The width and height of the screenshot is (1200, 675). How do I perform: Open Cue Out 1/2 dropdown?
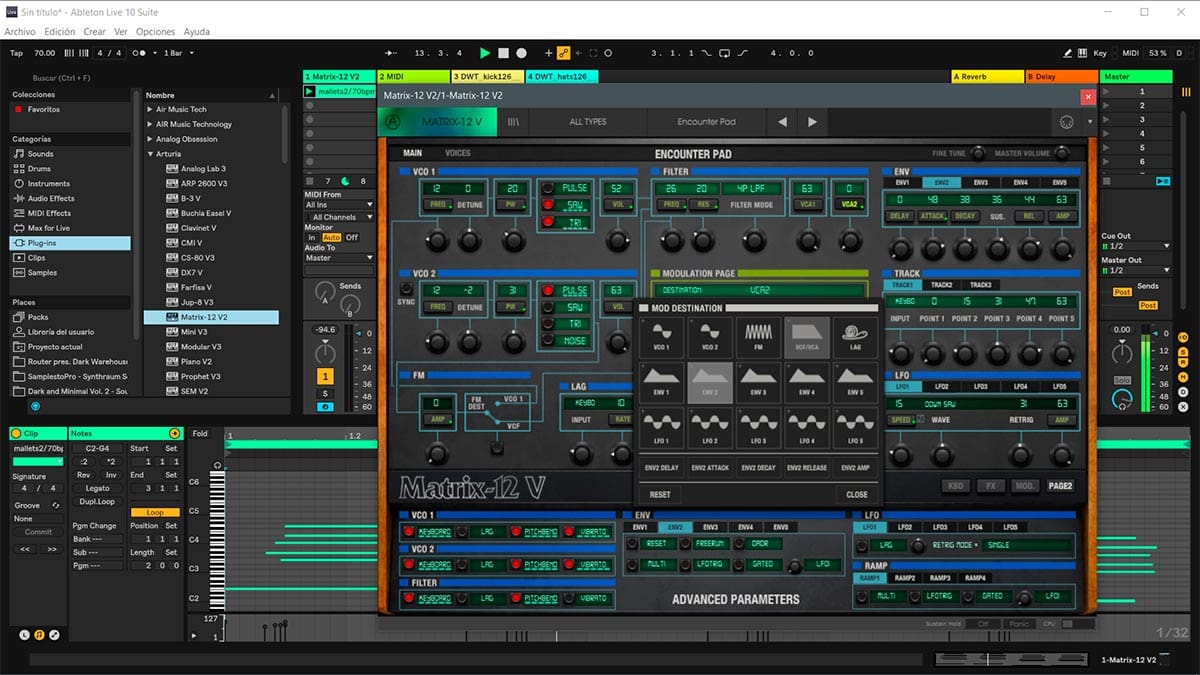(1135, 246)
